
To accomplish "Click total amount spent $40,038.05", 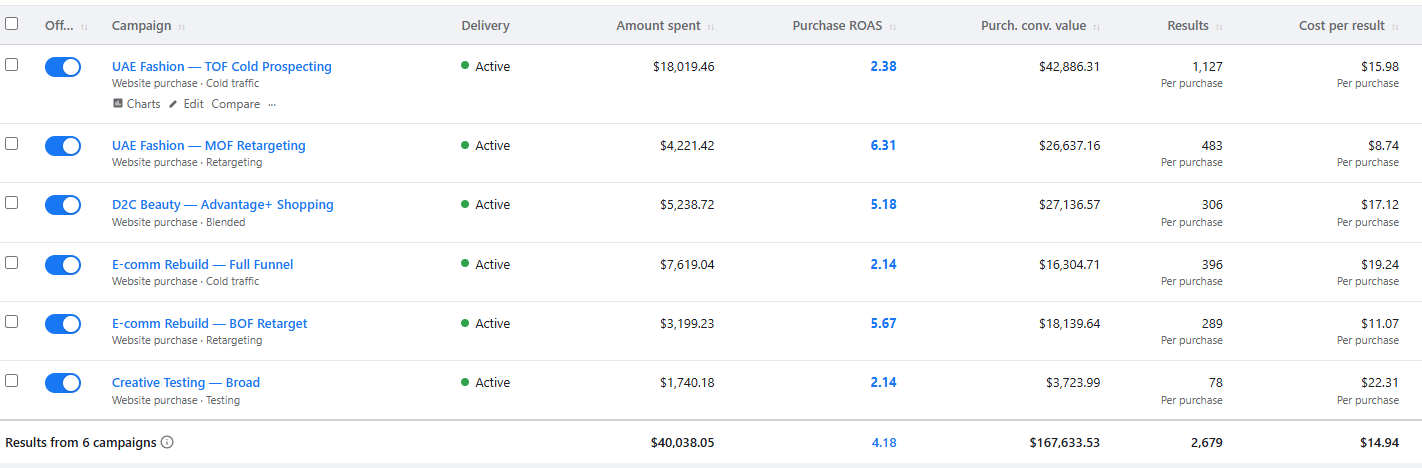I will (x=683, y=442).
